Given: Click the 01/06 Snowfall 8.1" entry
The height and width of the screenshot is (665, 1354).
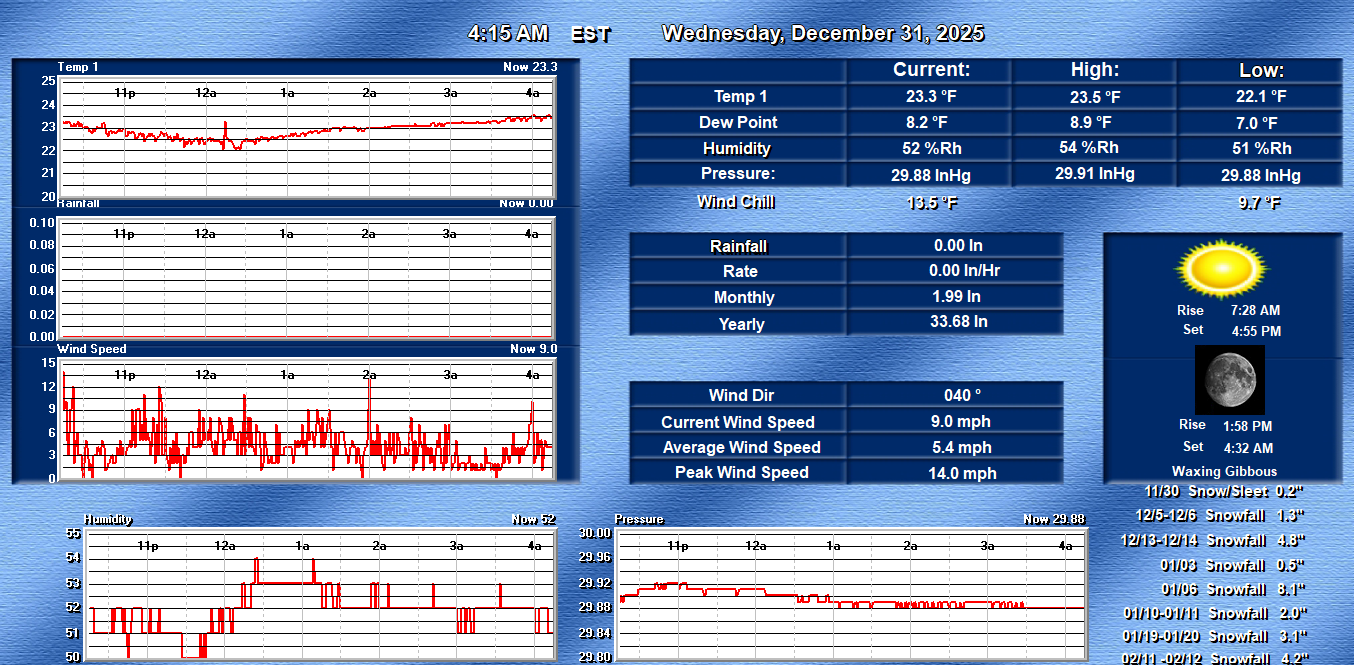Looking at the screenshot, I should [x=1234, y=589].
